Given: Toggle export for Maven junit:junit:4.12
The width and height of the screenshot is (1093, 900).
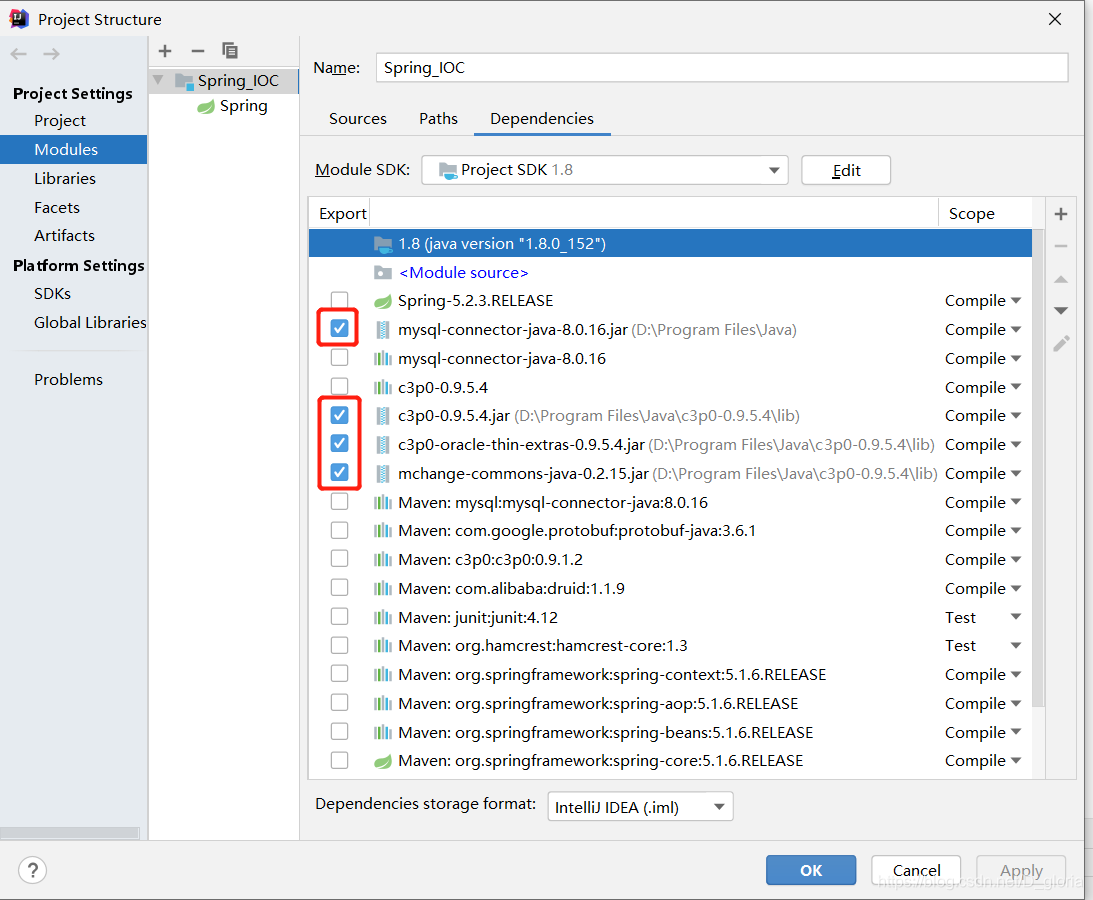Looking at the screenshot, I should tap(340, 617).
